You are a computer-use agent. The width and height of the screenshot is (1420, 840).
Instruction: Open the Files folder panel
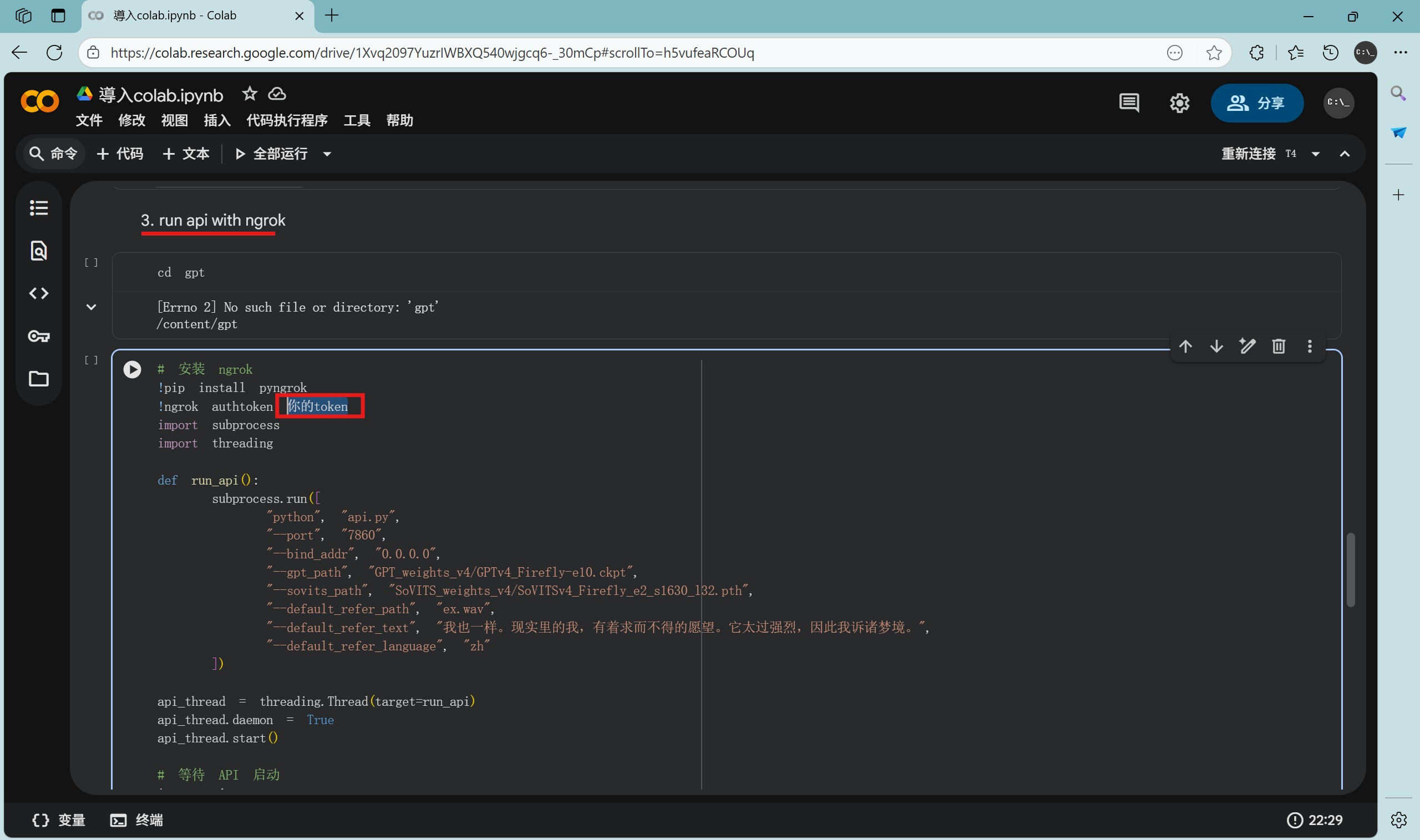tap(38, 379)
